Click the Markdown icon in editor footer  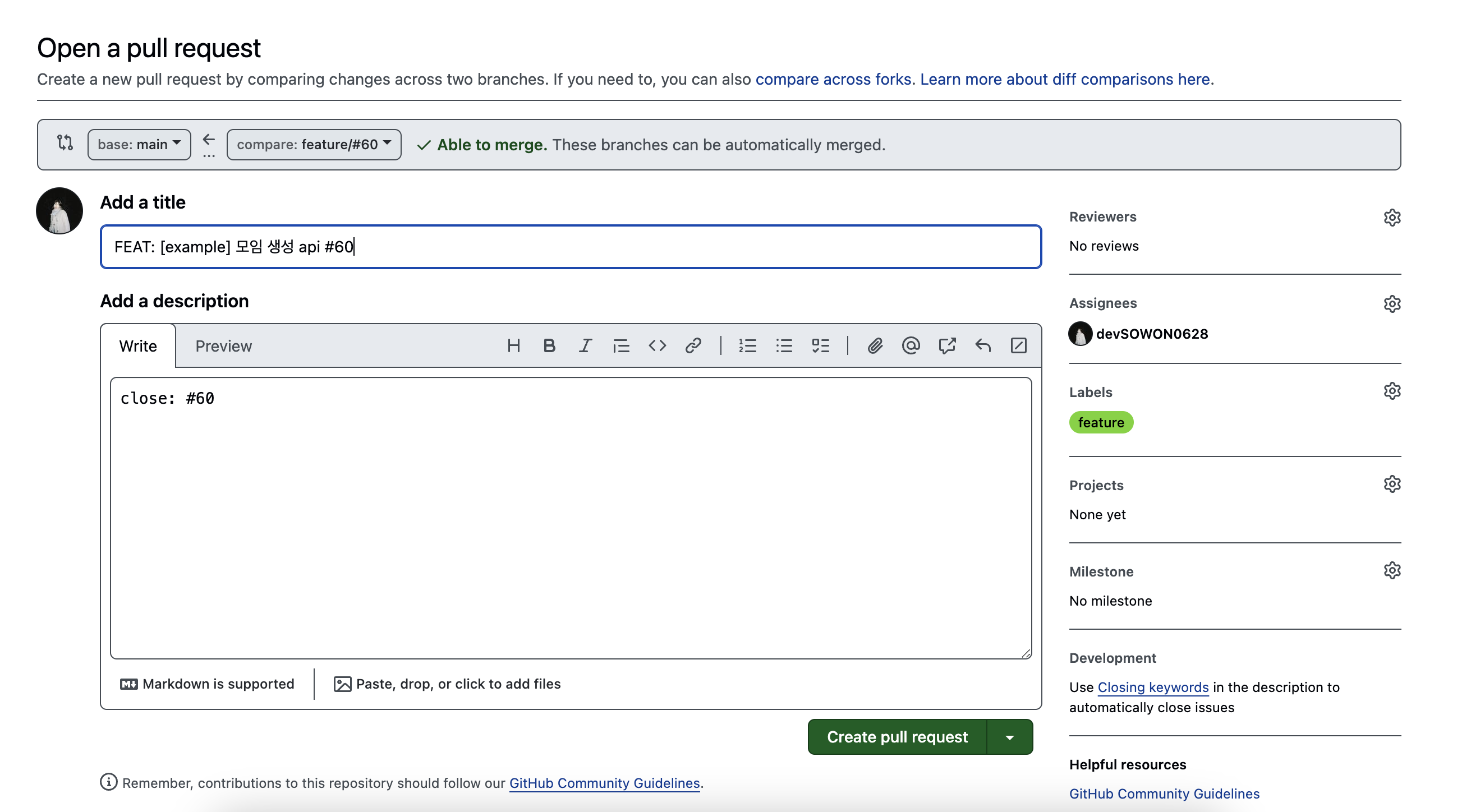click(129, 684)
